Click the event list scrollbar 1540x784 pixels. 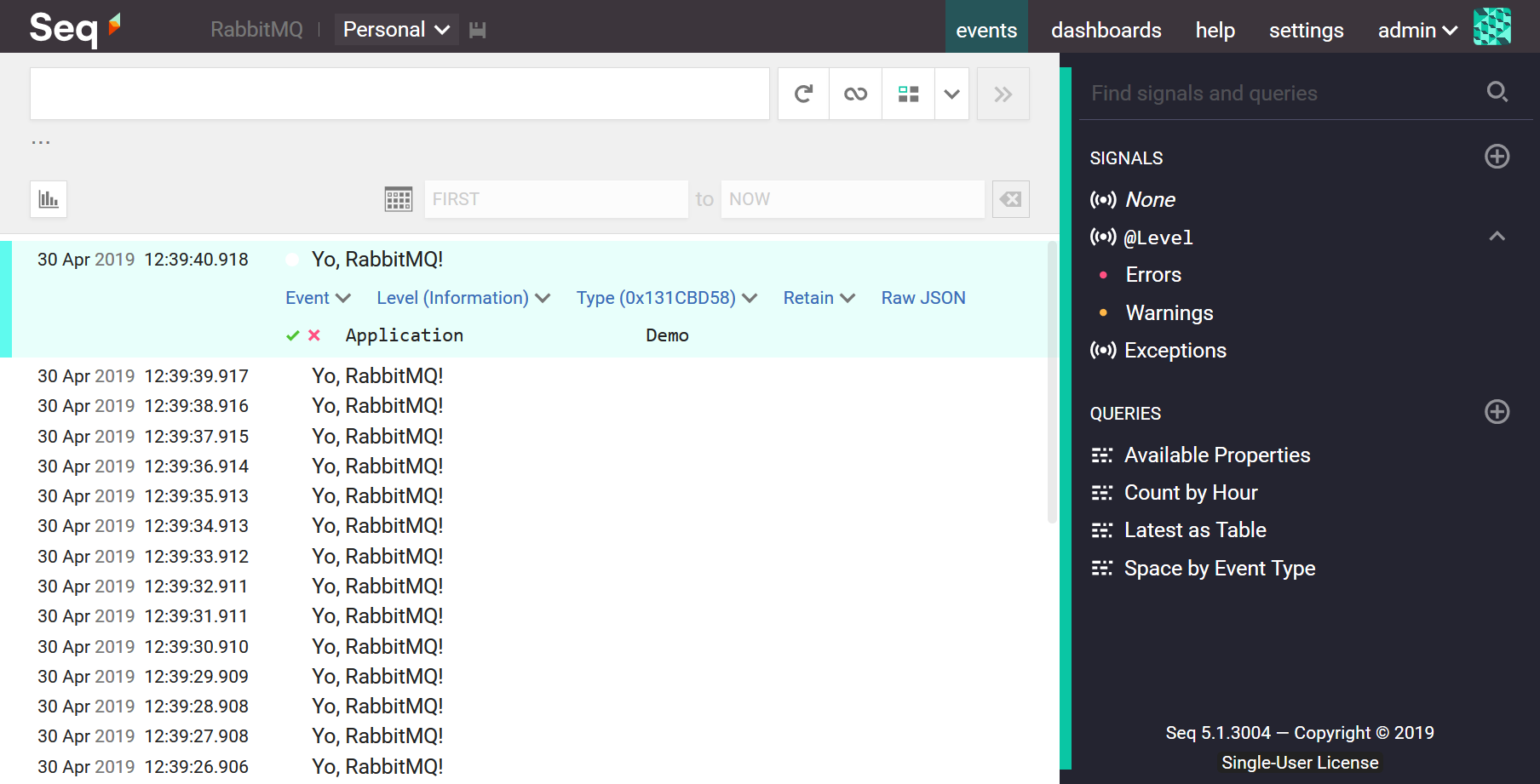coord(1052,381)
